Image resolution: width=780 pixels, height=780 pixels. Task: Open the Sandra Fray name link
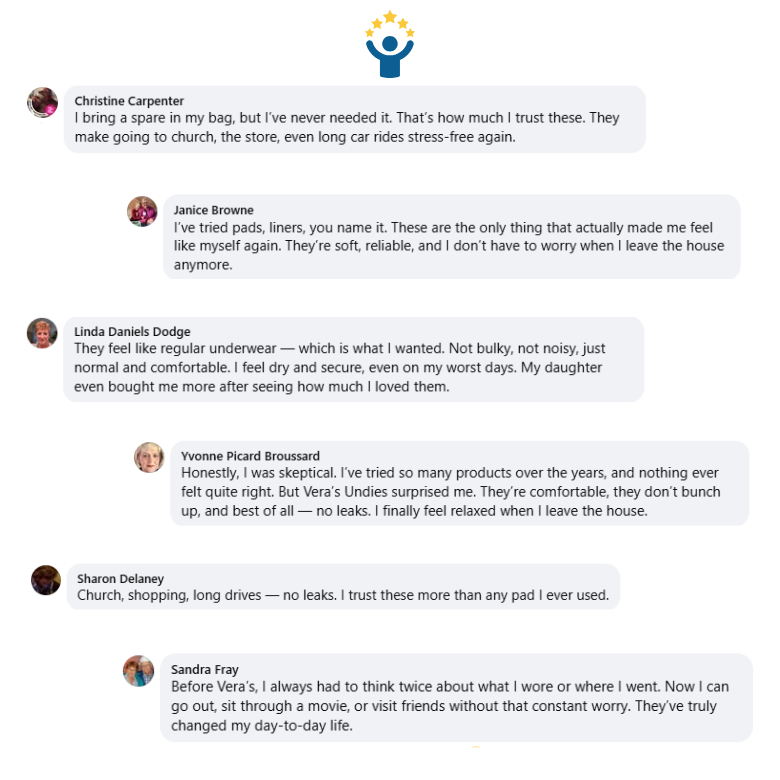[205, 669]
